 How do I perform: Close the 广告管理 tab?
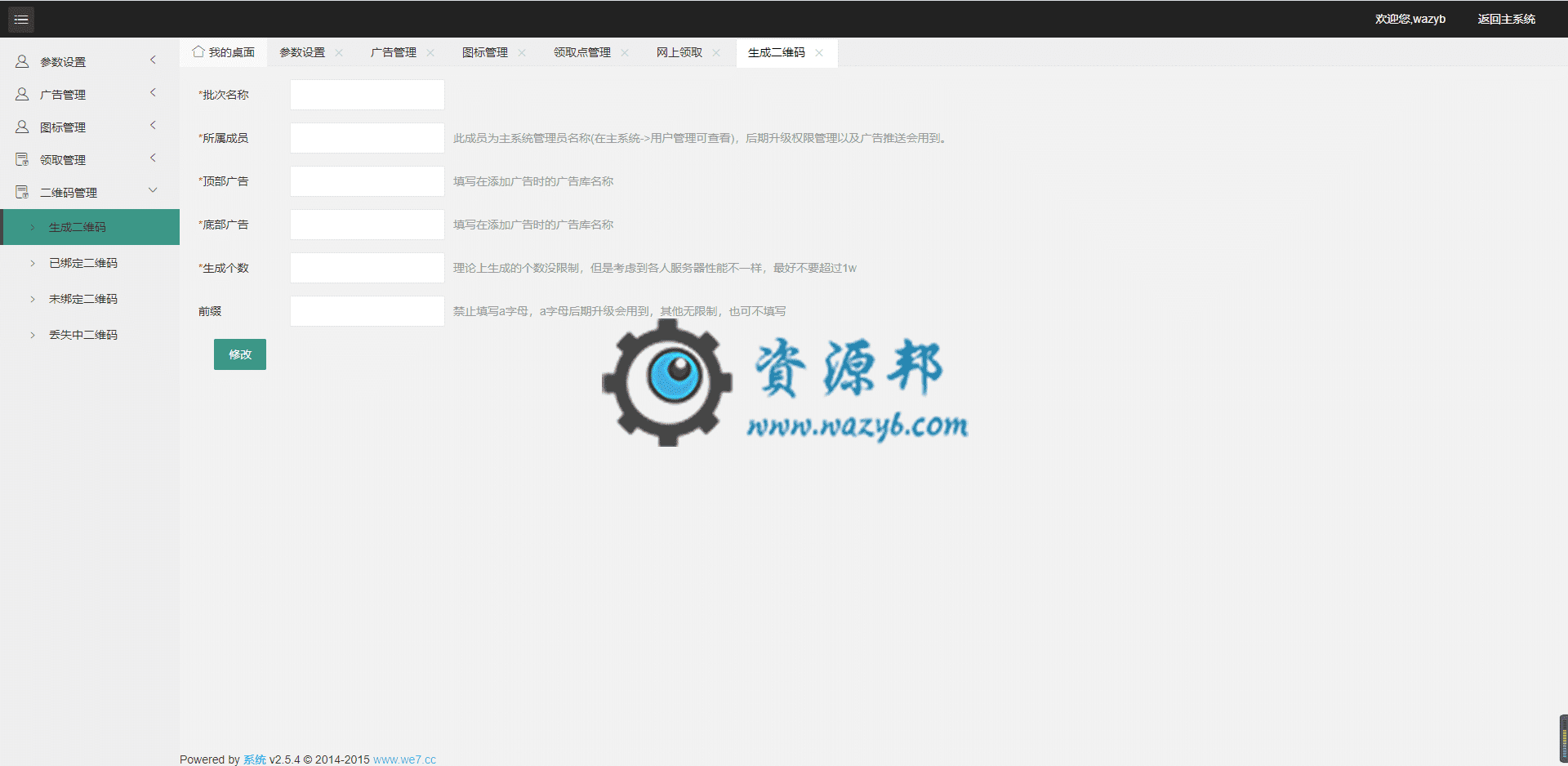(430, 52)
